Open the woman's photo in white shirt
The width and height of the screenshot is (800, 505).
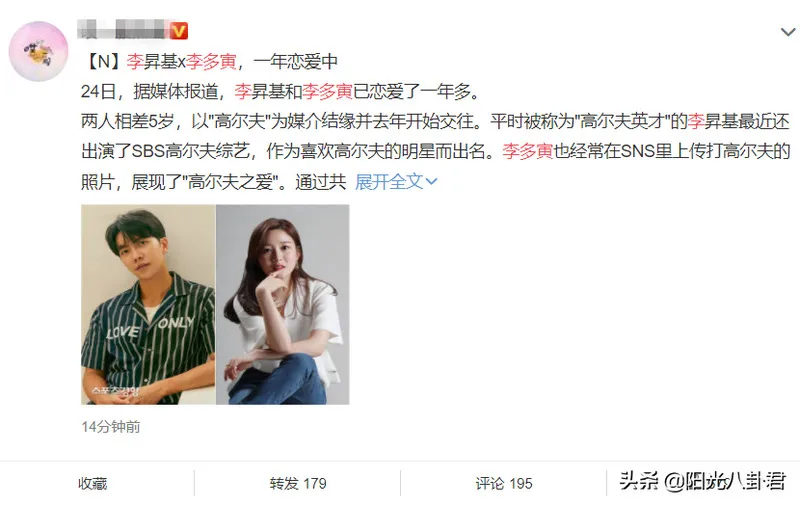pyautogui.click(x=283, y=305)
